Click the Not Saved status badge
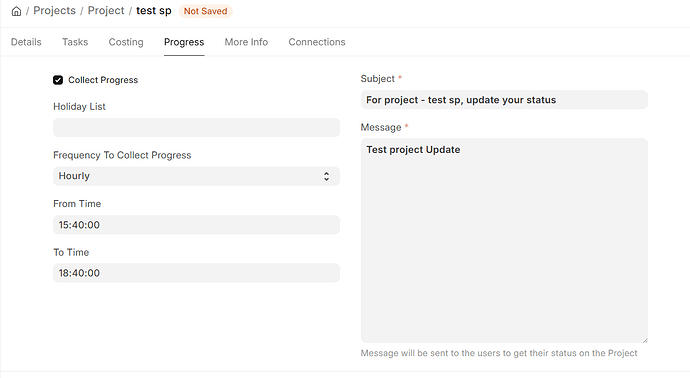The image size is (690, 378). 206,11
